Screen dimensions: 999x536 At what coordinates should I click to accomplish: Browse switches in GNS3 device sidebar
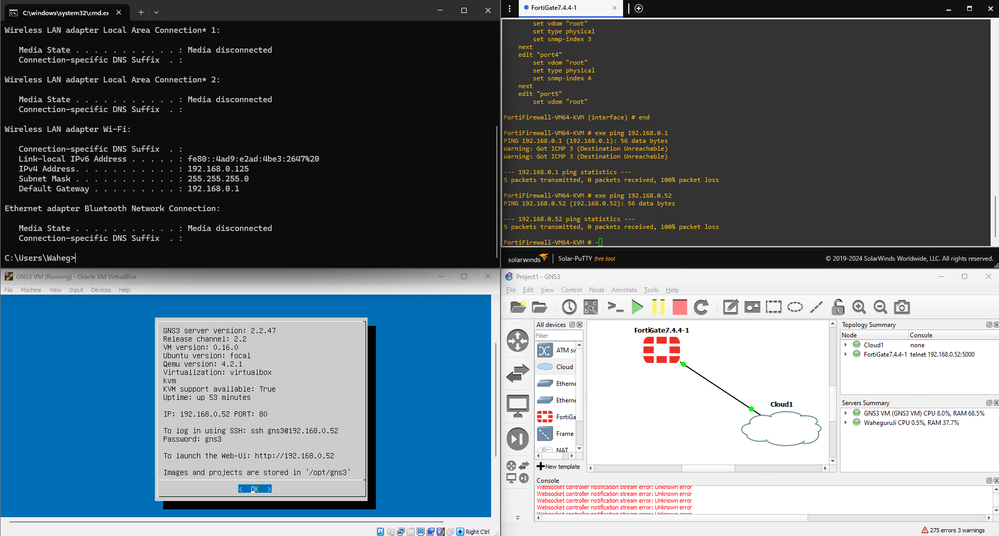[x=517, y=373]
